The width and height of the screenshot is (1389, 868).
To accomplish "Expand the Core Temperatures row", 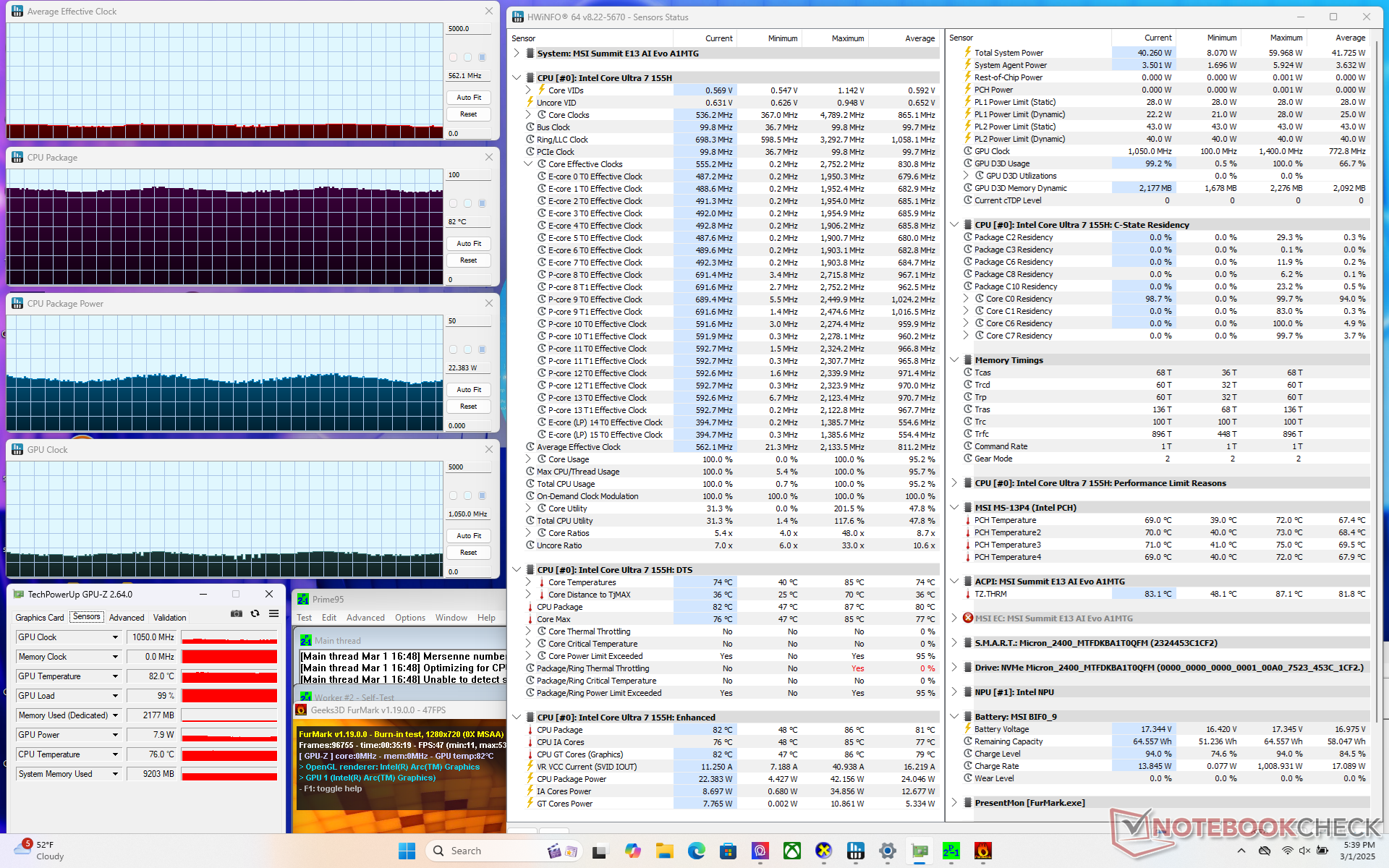I will 528,582.
